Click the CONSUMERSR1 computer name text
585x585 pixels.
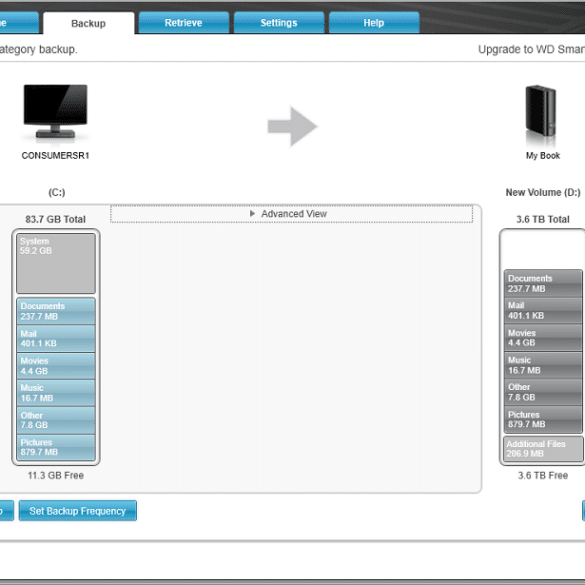(55, 156)
